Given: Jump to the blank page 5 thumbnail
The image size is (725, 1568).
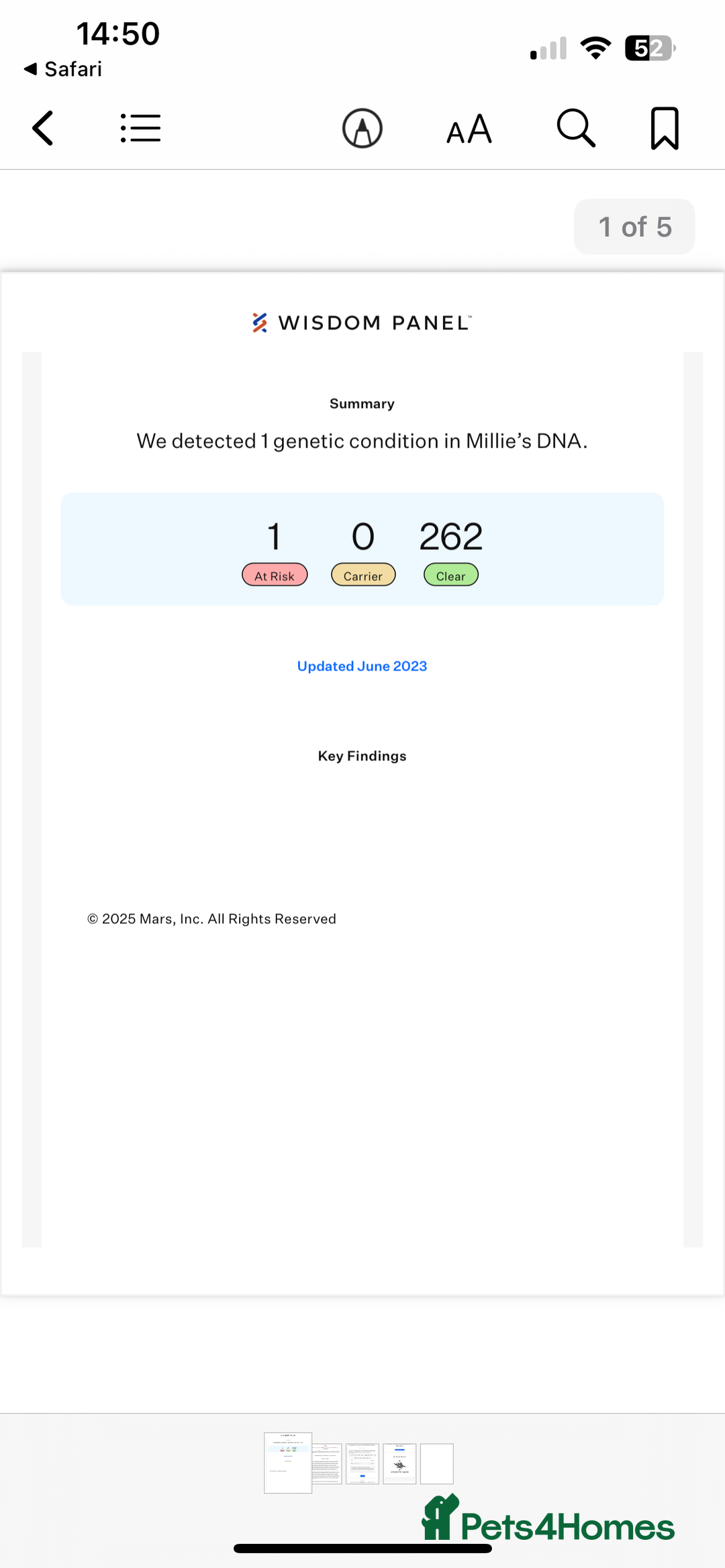Looking at the screenshot, I should pyautogui.click(x=437, y=1463).
